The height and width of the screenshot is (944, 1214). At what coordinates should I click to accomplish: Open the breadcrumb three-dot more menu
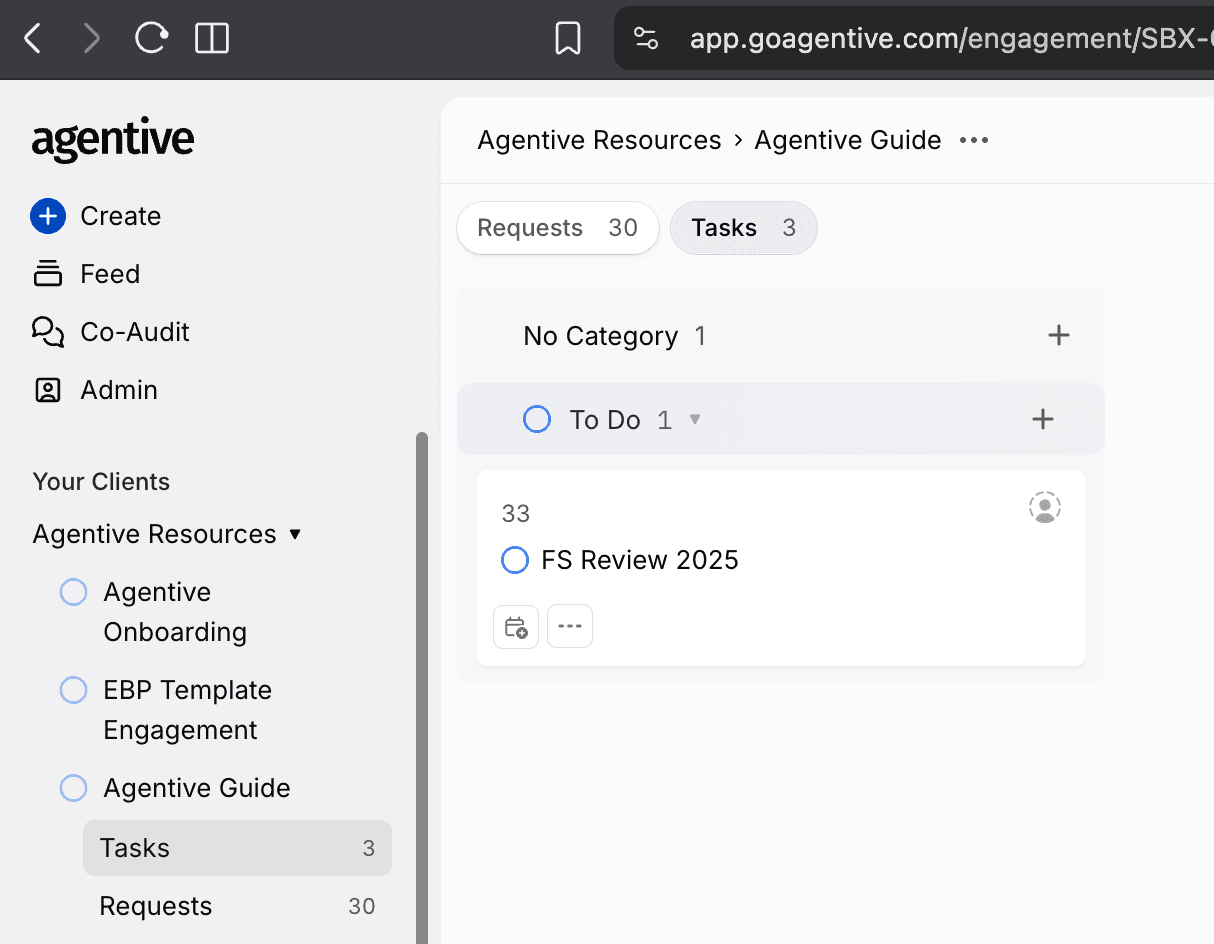coord(974,140)
